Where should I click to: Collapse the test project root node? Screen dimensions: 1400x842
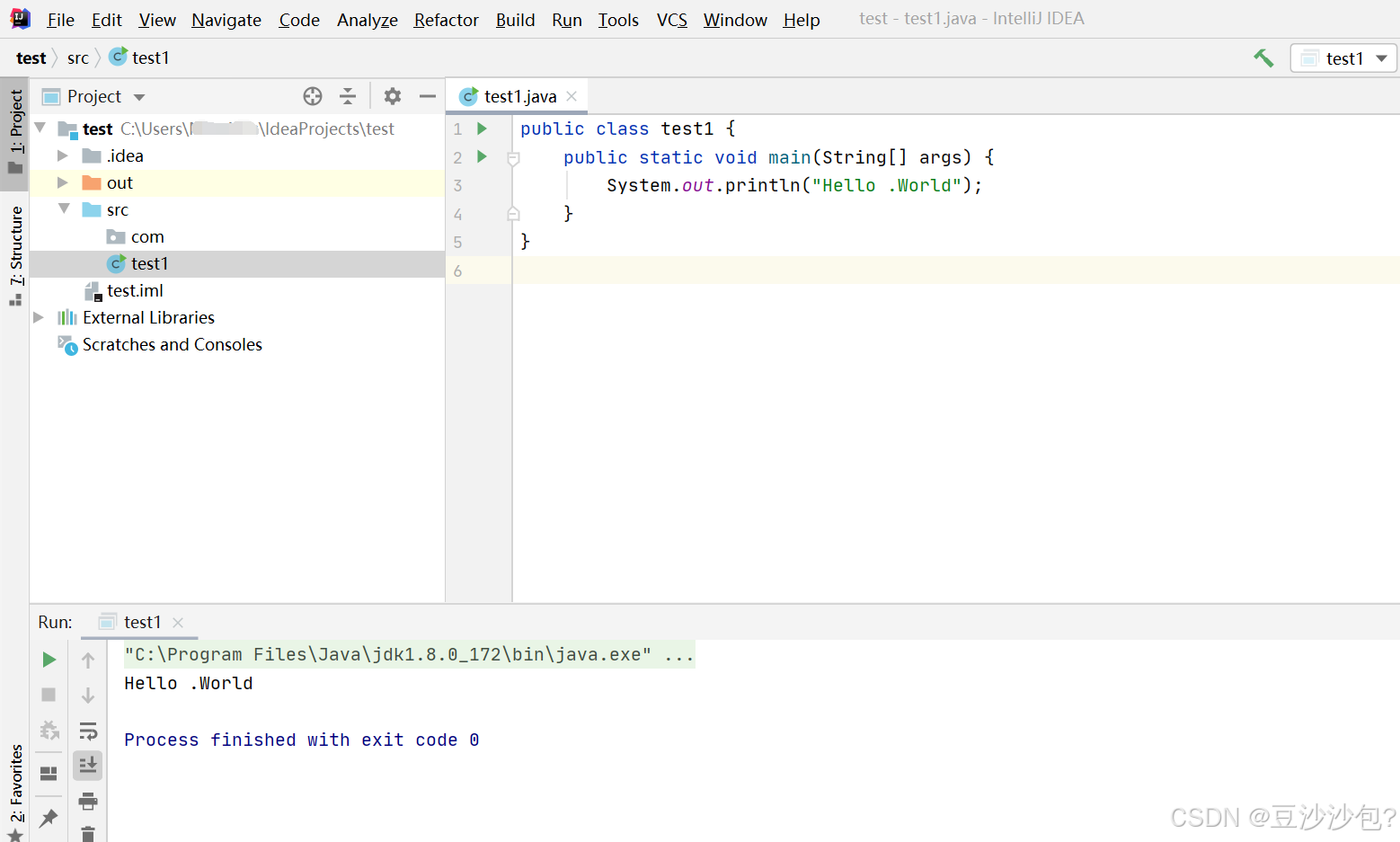(x=40, y=129)
